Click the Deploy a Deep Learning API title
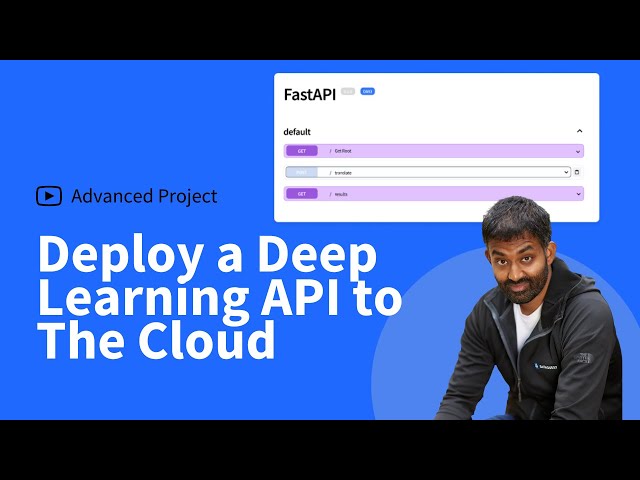The width and height of the screenshot is (640, 480). pos(220,298)
